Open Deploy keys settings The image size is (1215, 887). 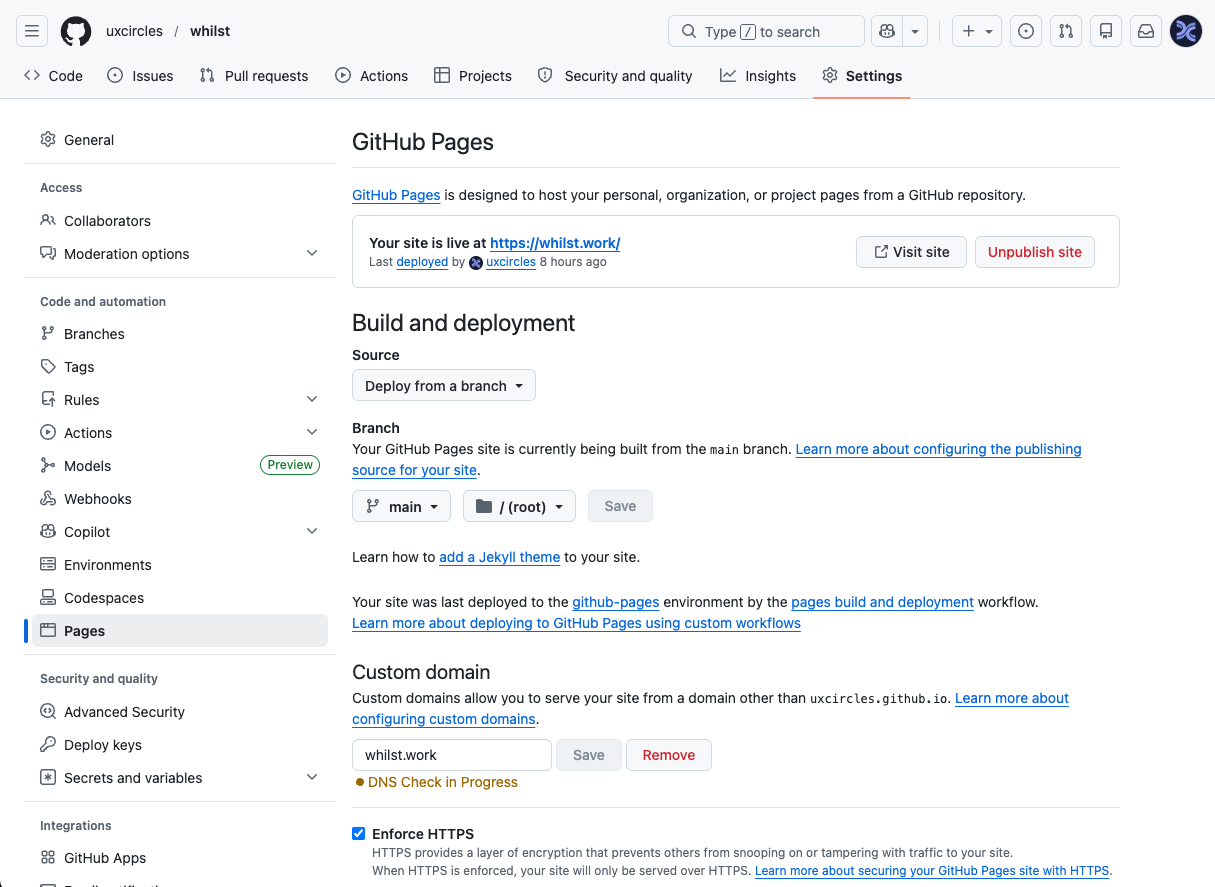(180, 745)
